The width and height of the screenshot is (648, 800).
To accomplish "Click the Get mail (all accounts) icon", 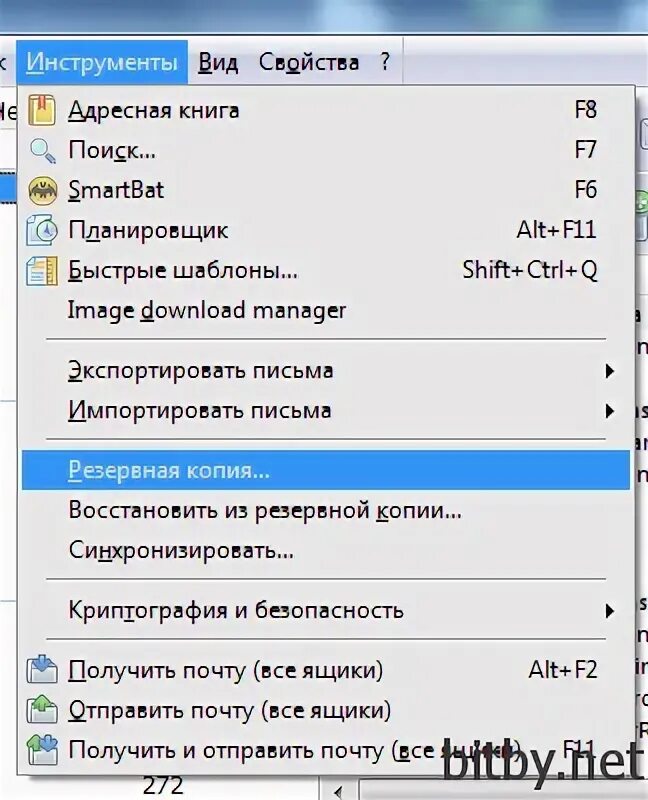I will point(43,670).
